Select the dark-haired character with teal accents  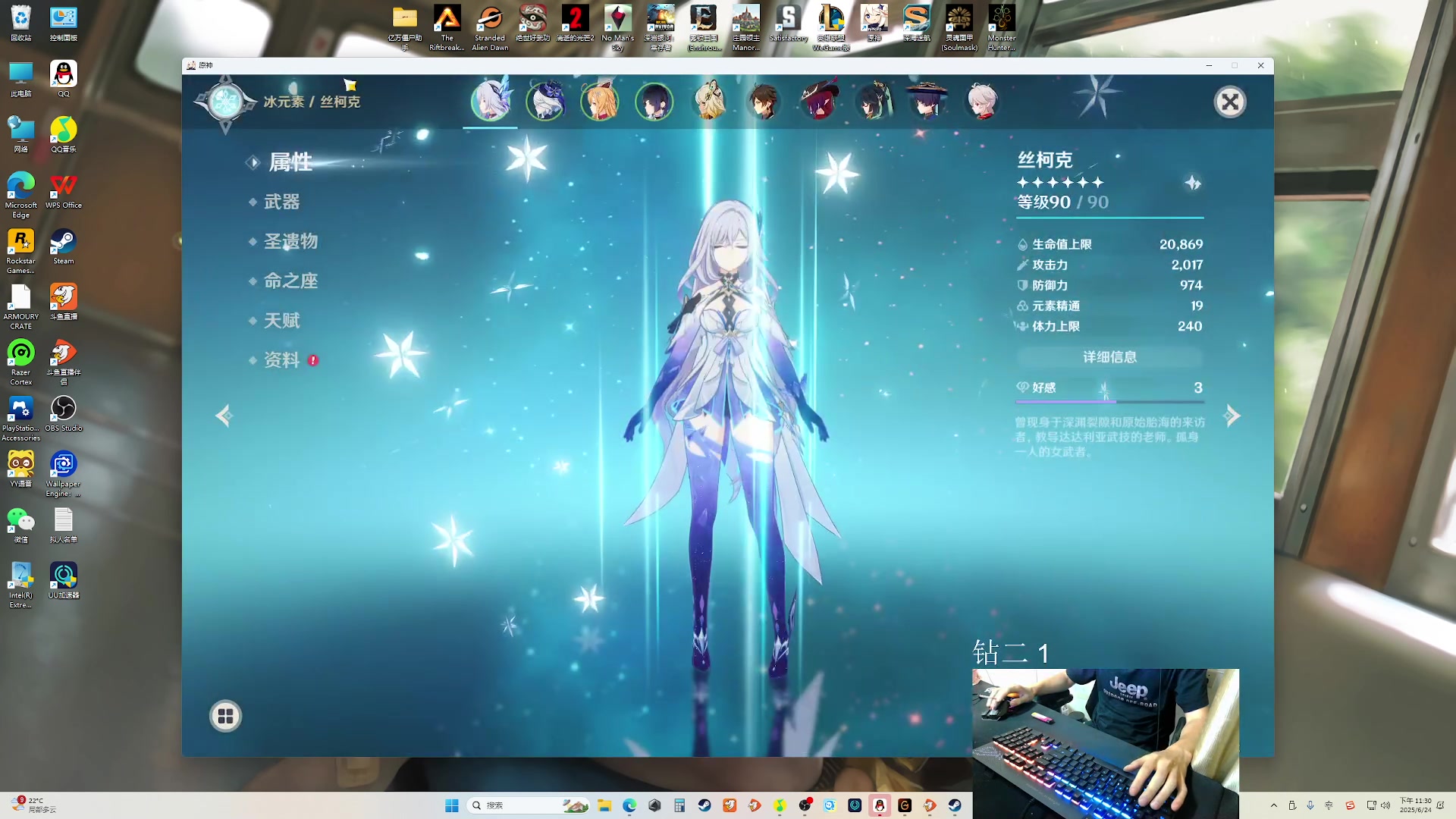(874, 102)
